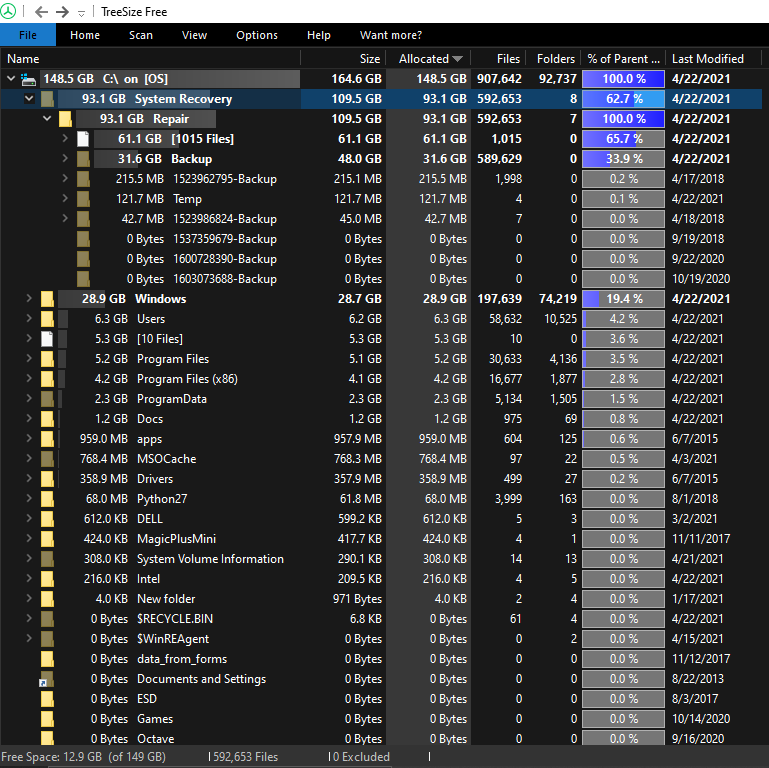Viewport: 769px width, 768px height.
Task: Click the Users folder icon
Action: click(x=48, y=319)
